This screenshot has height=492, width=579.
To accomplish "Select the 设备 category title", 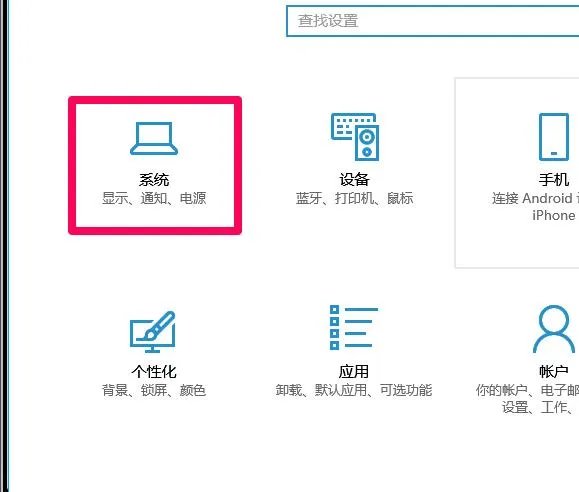I will click(x=354, y=180).
